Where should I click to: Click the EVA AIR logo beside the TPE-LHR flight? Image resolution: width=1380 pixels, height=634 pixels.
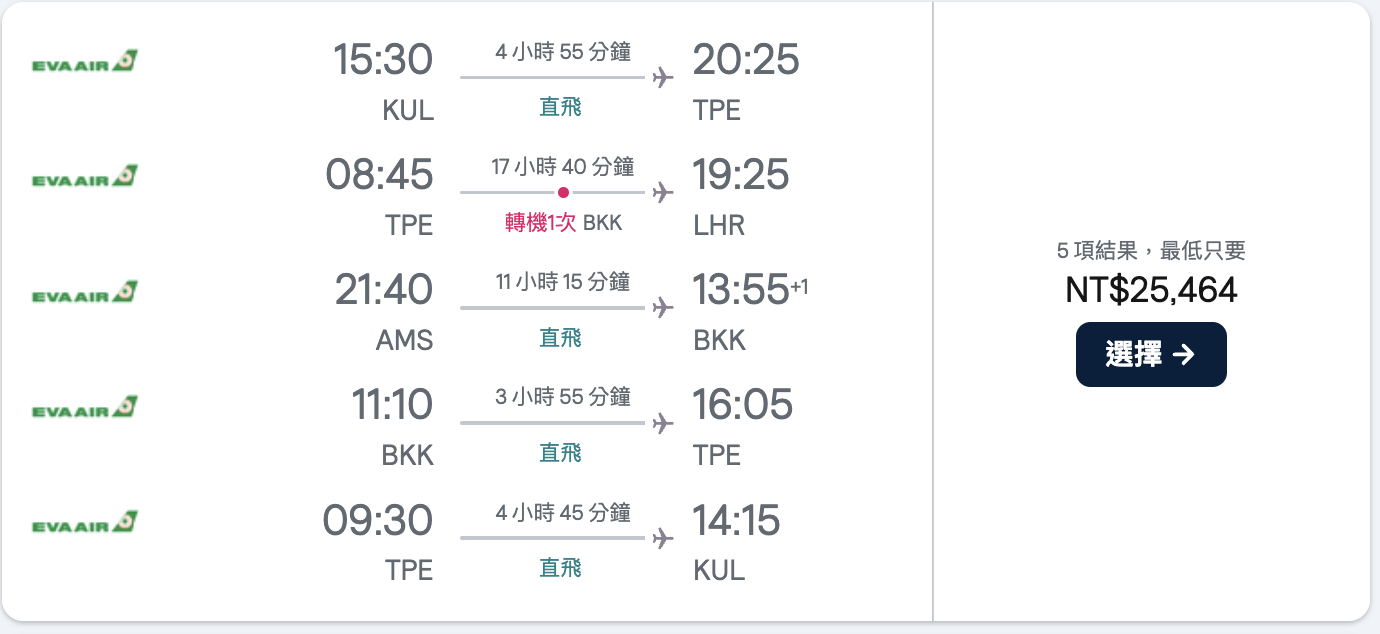pyautogui.click(x=84, y=175)
